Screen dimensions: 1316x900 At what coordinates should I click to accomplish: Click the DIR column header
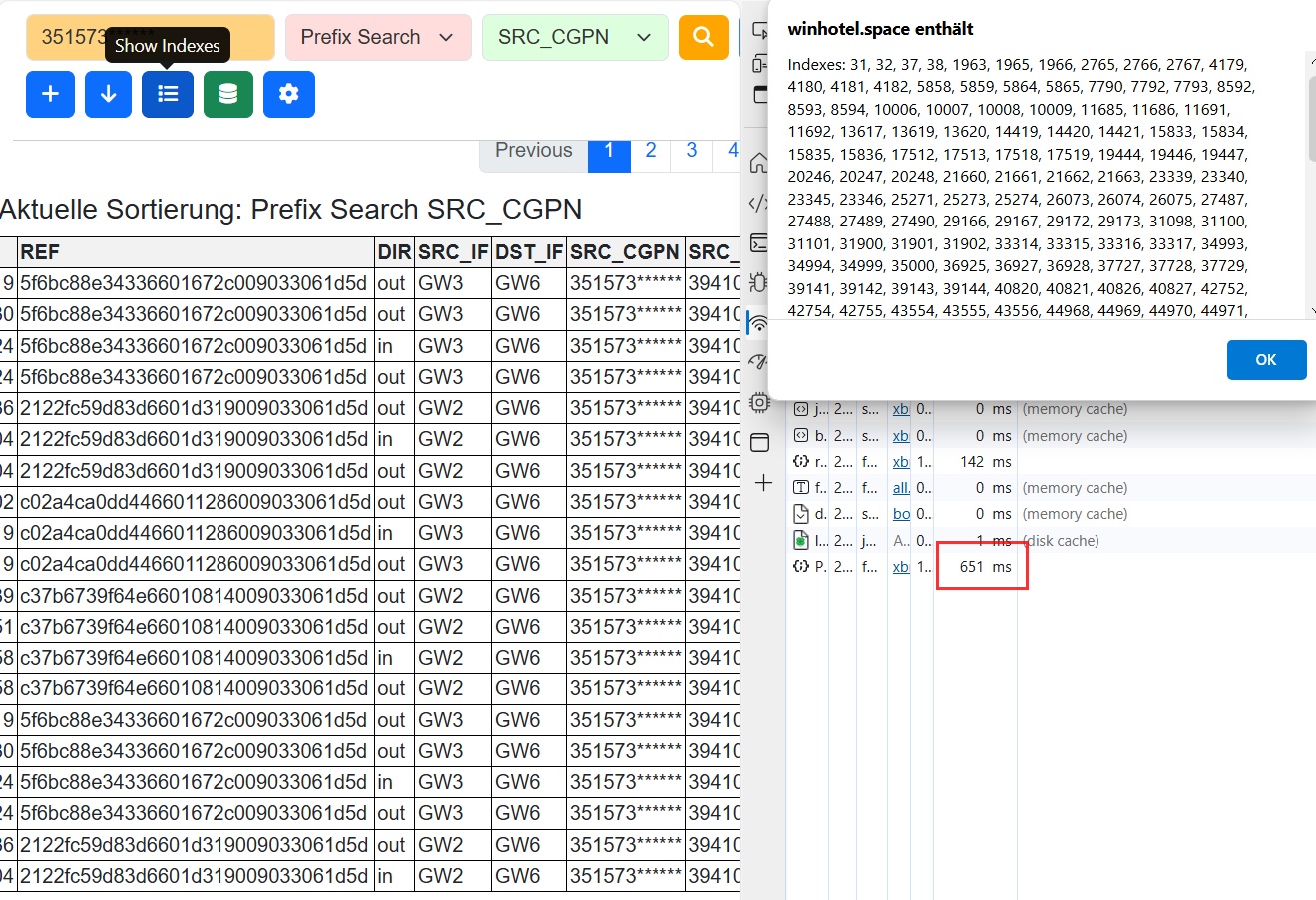[x=394, y=251]
